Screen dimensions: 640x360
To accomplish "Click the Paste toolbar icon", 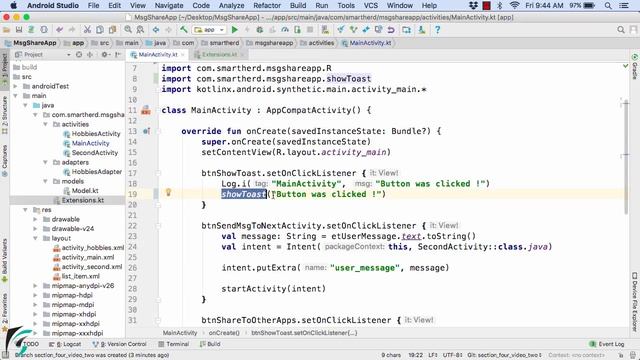I will pos(112,30).
